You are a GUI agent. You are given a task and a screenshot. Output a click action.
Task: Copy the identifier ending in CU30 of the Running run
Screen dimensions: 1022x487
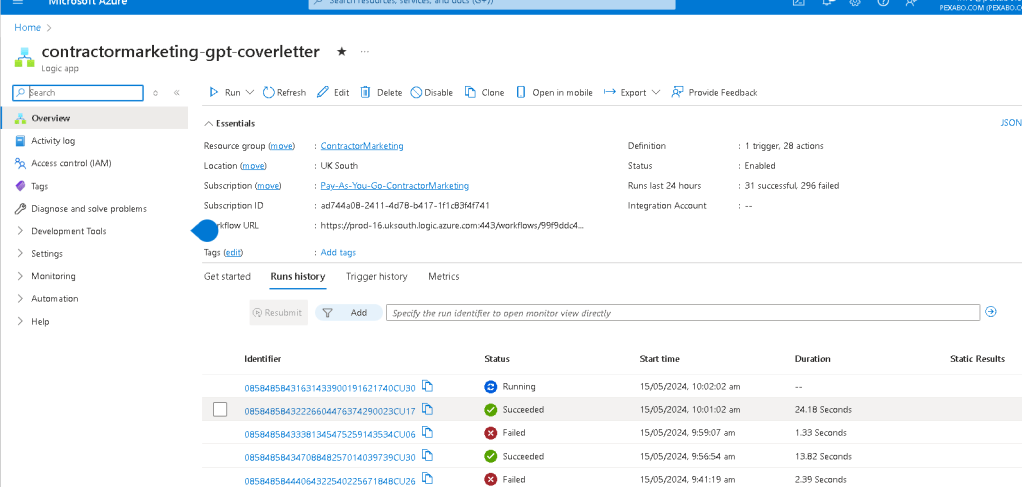click(428, 387)
